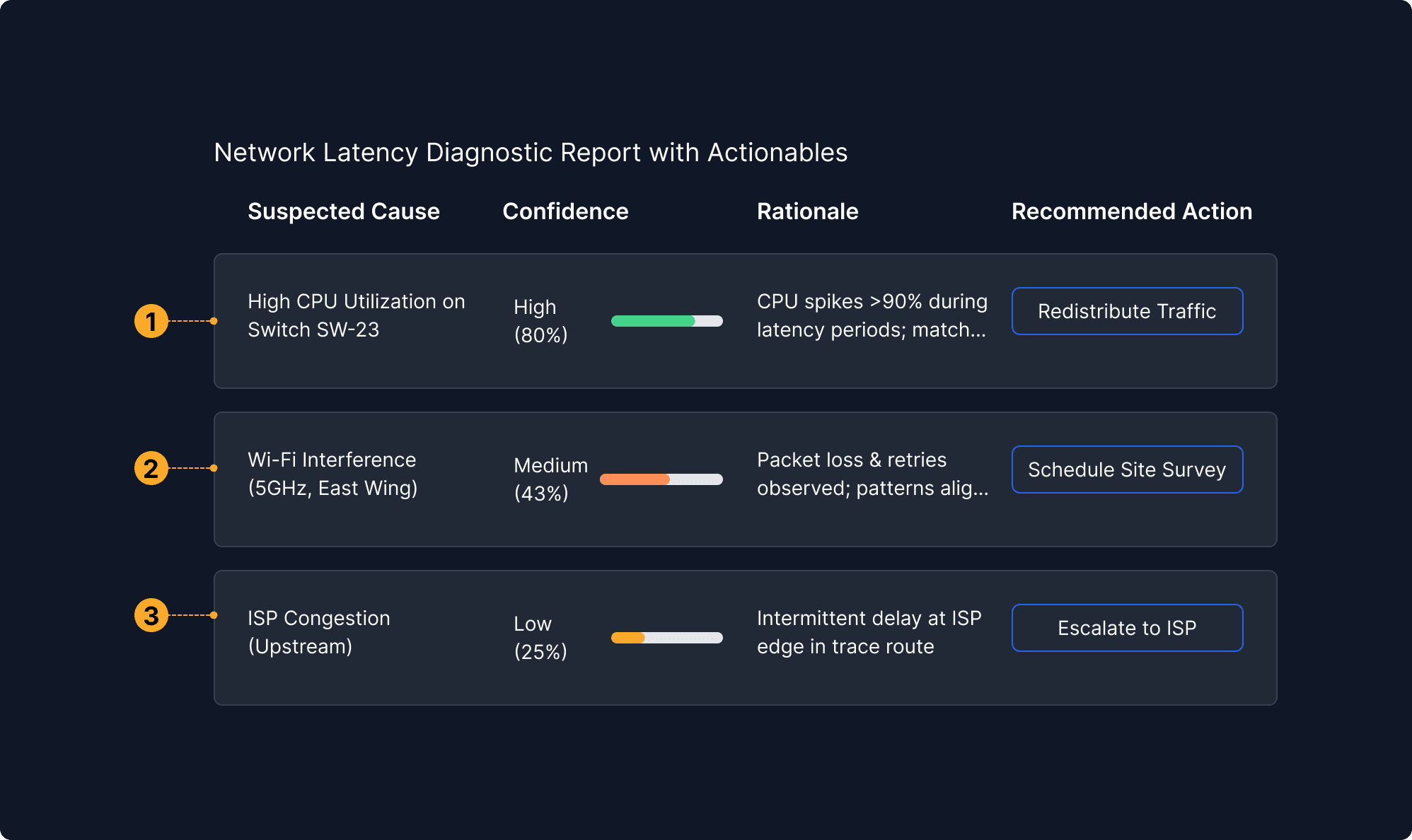
Task: Click the orange number 3 badge
Action: tap(151, 615)
